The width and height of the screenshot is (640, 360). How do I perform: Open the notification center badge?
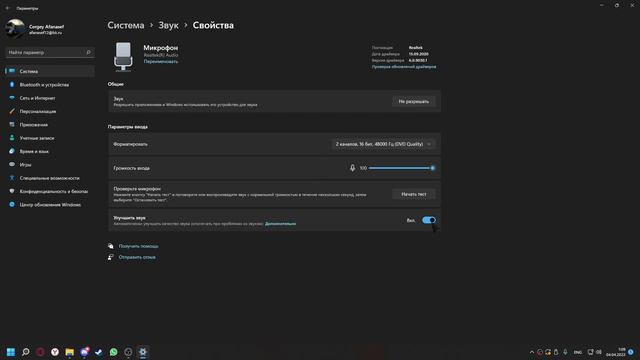pos(631,352)
